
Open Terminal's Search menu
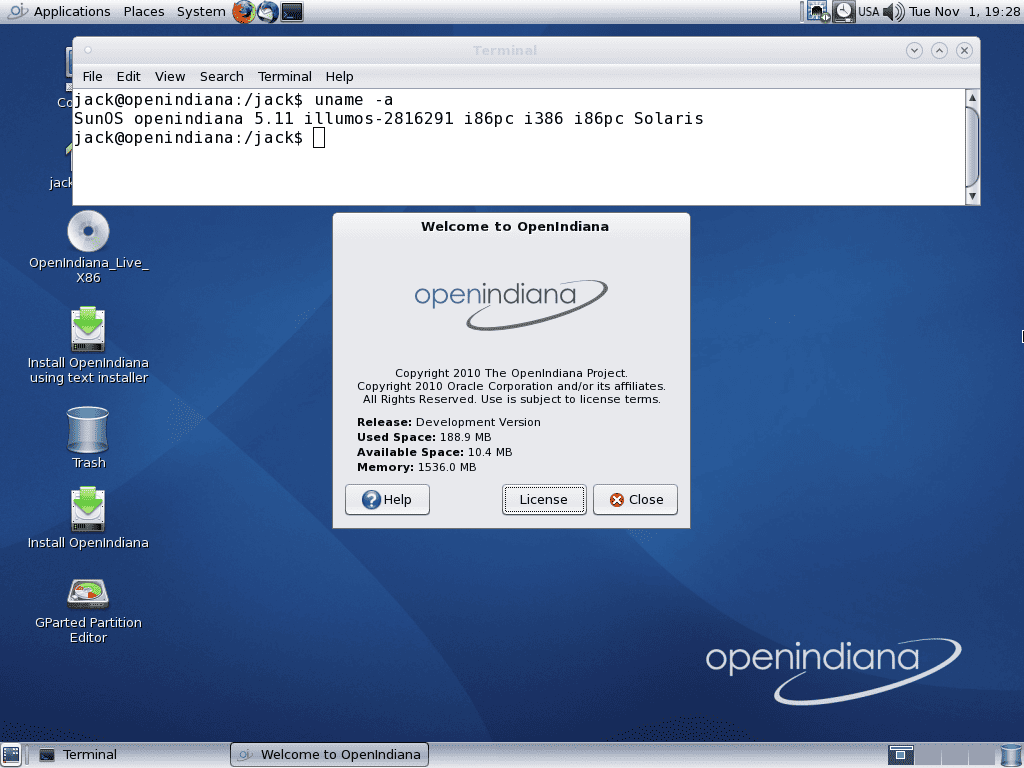221,76
